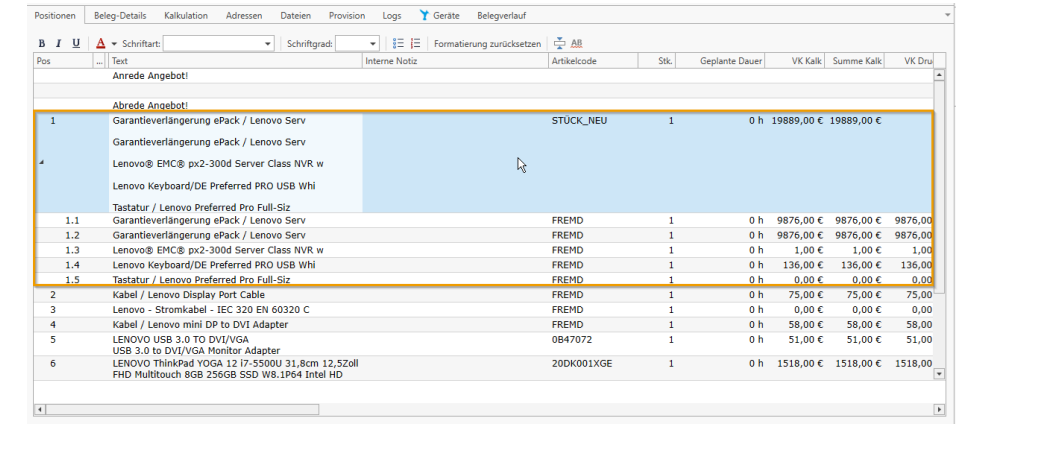
Task: Toggle bold text formatting
Action: click(42, 44)
